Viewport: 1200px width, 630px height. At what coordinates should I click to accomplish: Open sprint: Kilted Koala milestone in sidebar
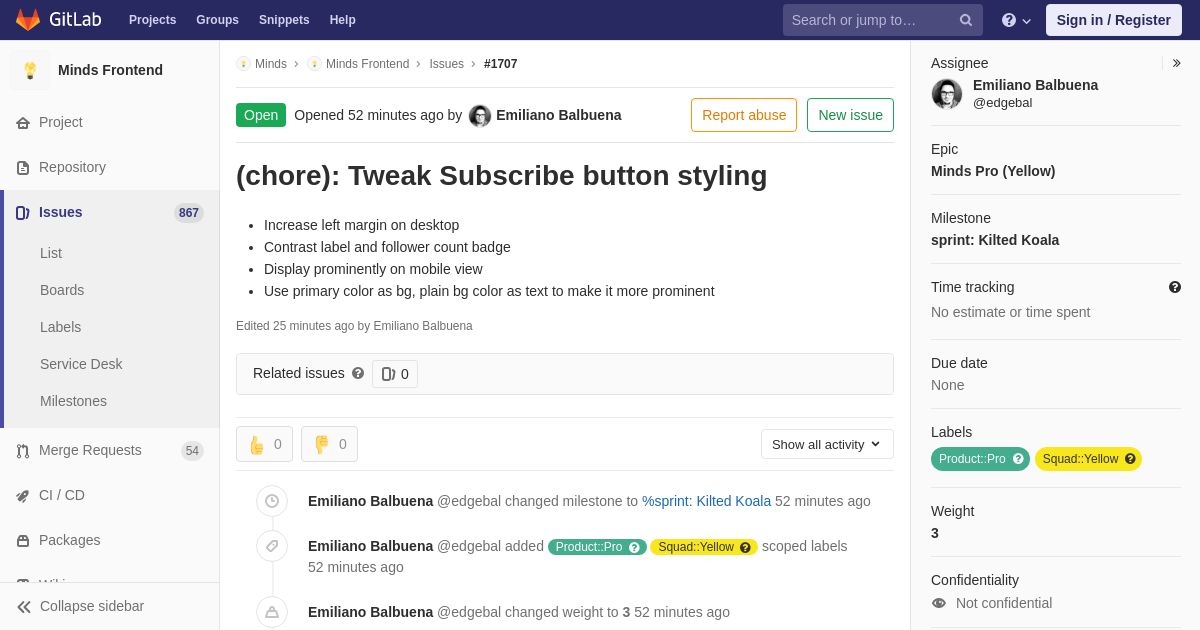click(995, 240)
